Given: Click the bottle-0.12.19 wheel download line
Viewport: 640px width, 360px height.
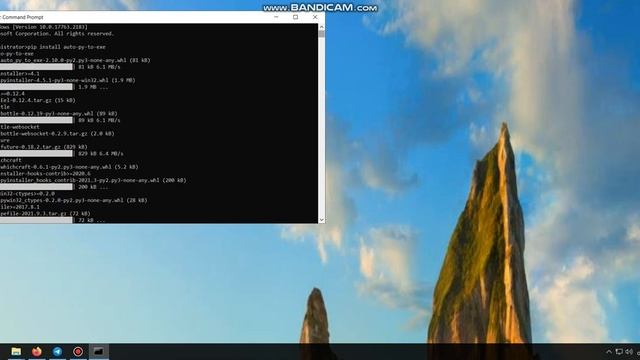Looking at the screenshot, I should click(59, 113).
